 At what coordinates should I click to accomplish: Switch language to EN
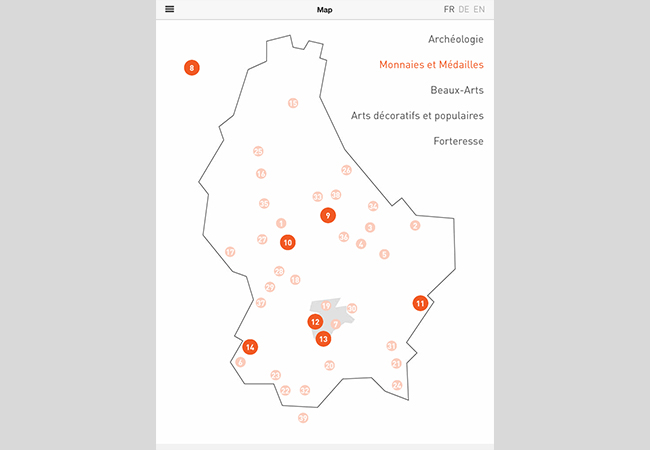point(480,9)
